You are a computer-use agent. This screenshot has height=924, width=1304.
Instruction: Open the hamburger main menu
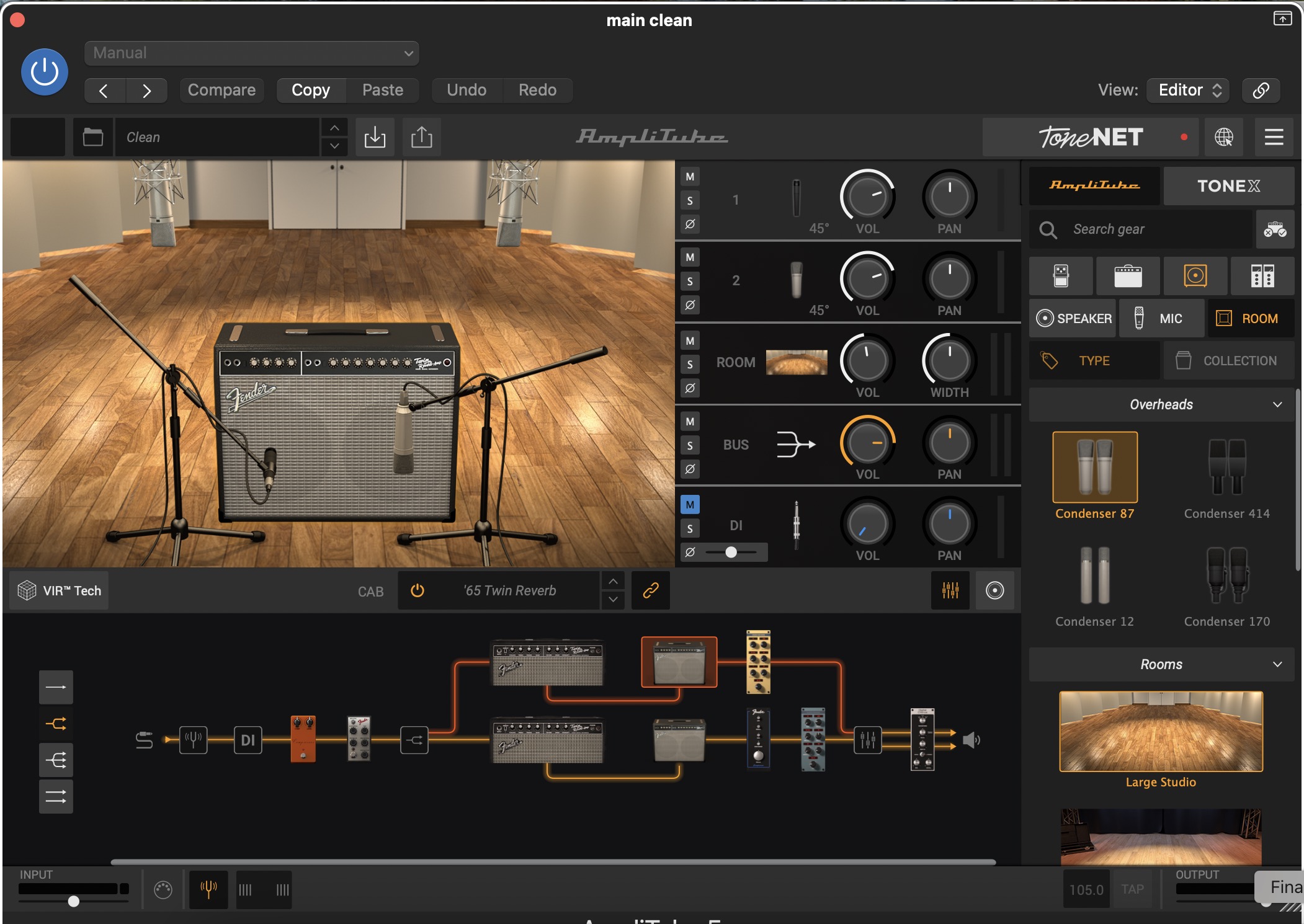point(1274,137)
